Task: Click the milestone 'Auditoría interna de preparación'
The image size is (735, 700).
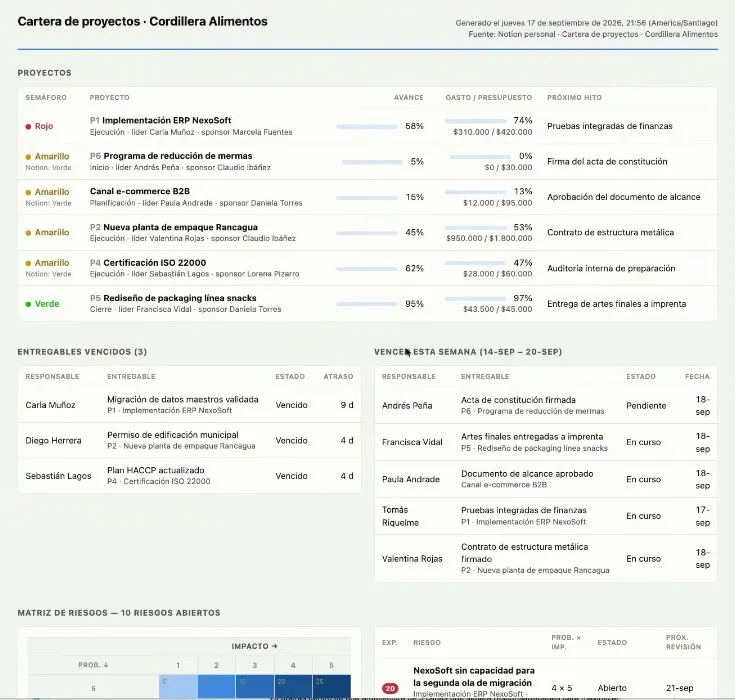Action: coord(611,268)
